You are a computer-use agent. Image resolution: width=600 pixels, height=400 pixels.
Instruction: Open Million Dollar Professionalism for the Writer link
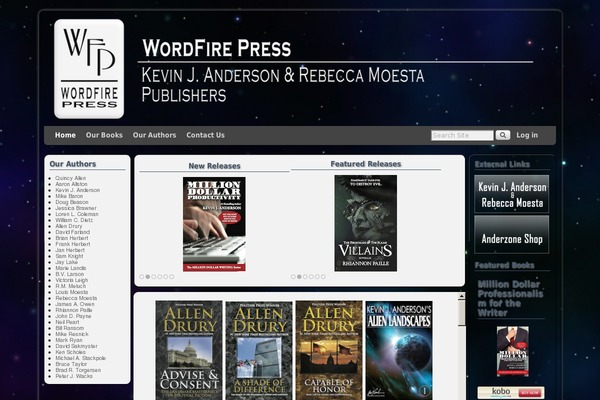(x=510, y=299)
